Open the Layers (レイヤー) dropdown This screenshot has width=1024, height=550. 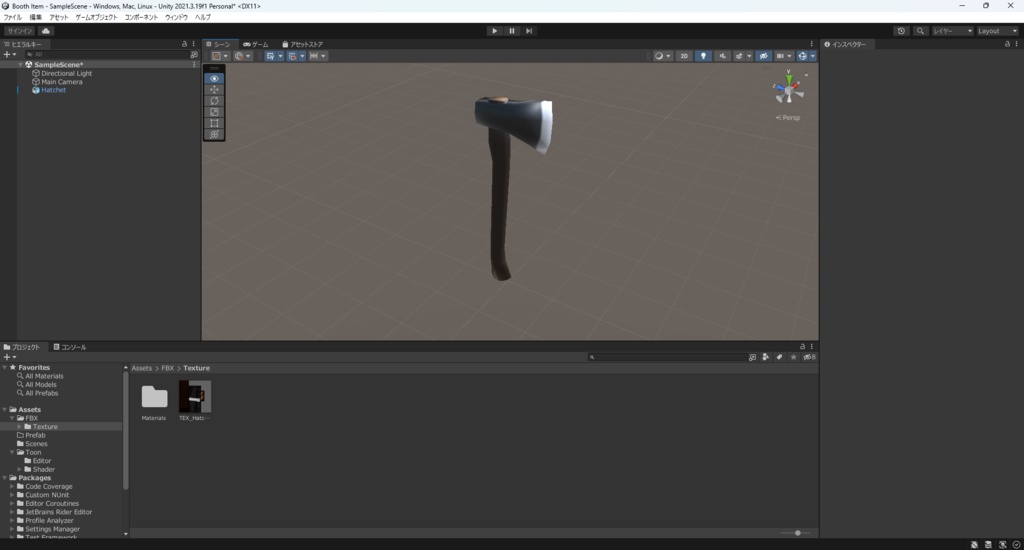click(953, 31)
